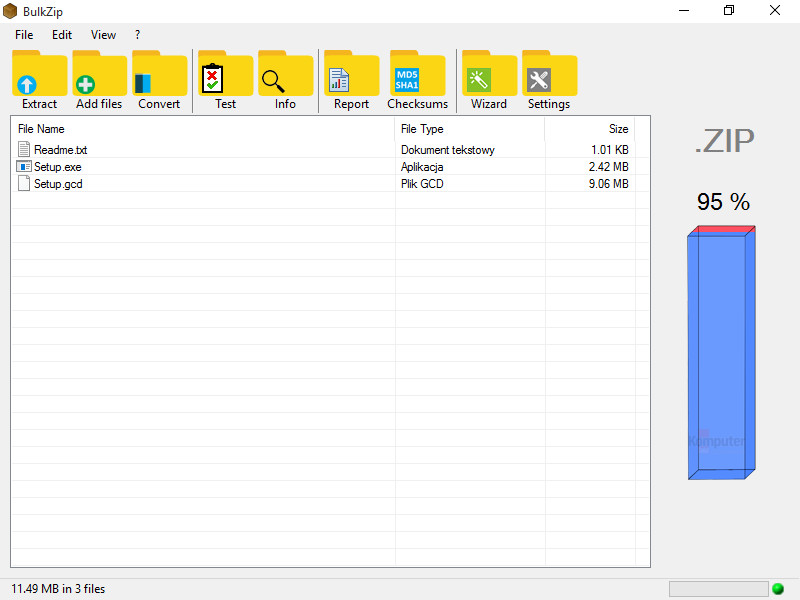Select the Setup.exe file row
The image size is (800, 600).
(x=58, y=167)
